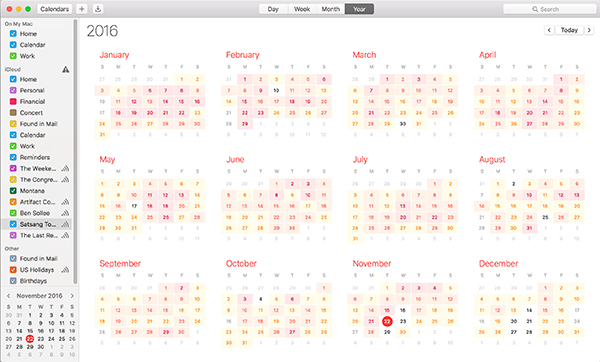Toggle iCloud Calendar calendar checkbox
The image size is (600, 362).
13,135
